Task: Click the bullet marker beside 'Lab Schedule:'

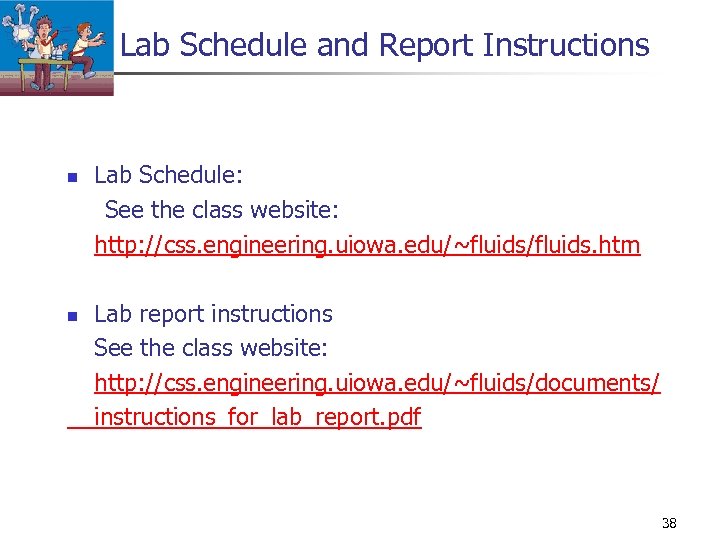Action: point(72,179)
